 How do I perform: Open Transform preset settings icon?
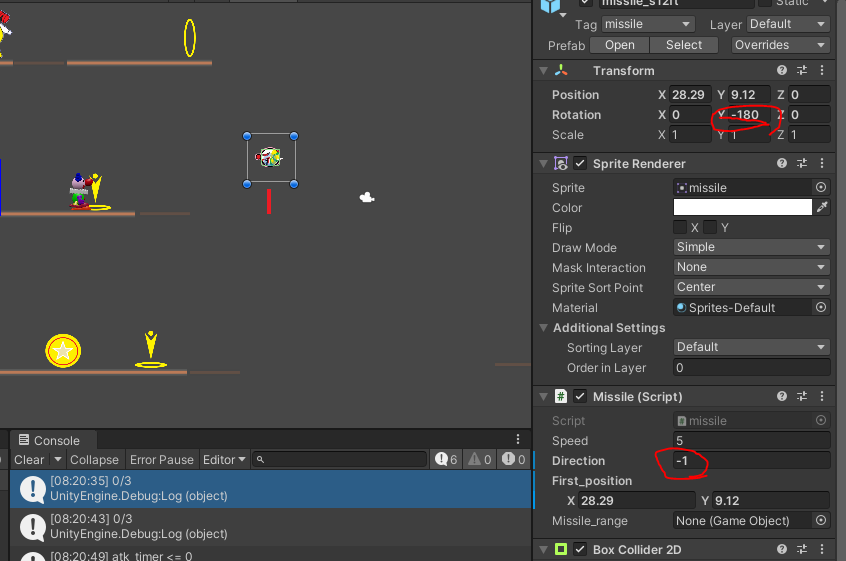tap(802, 70)
